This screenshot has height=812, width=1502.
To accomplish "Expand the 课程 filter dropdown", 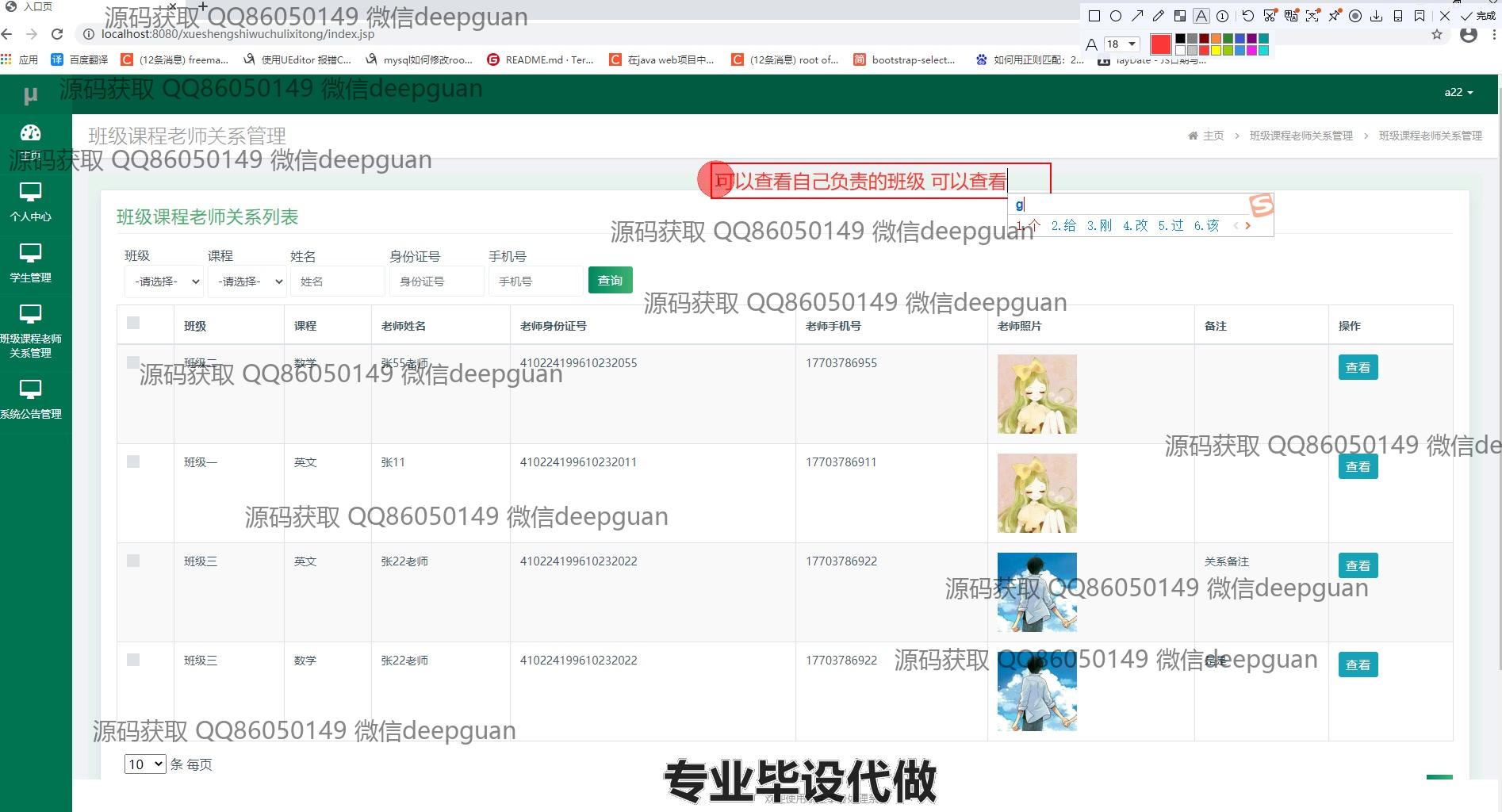I will click(x=247, y=282).
